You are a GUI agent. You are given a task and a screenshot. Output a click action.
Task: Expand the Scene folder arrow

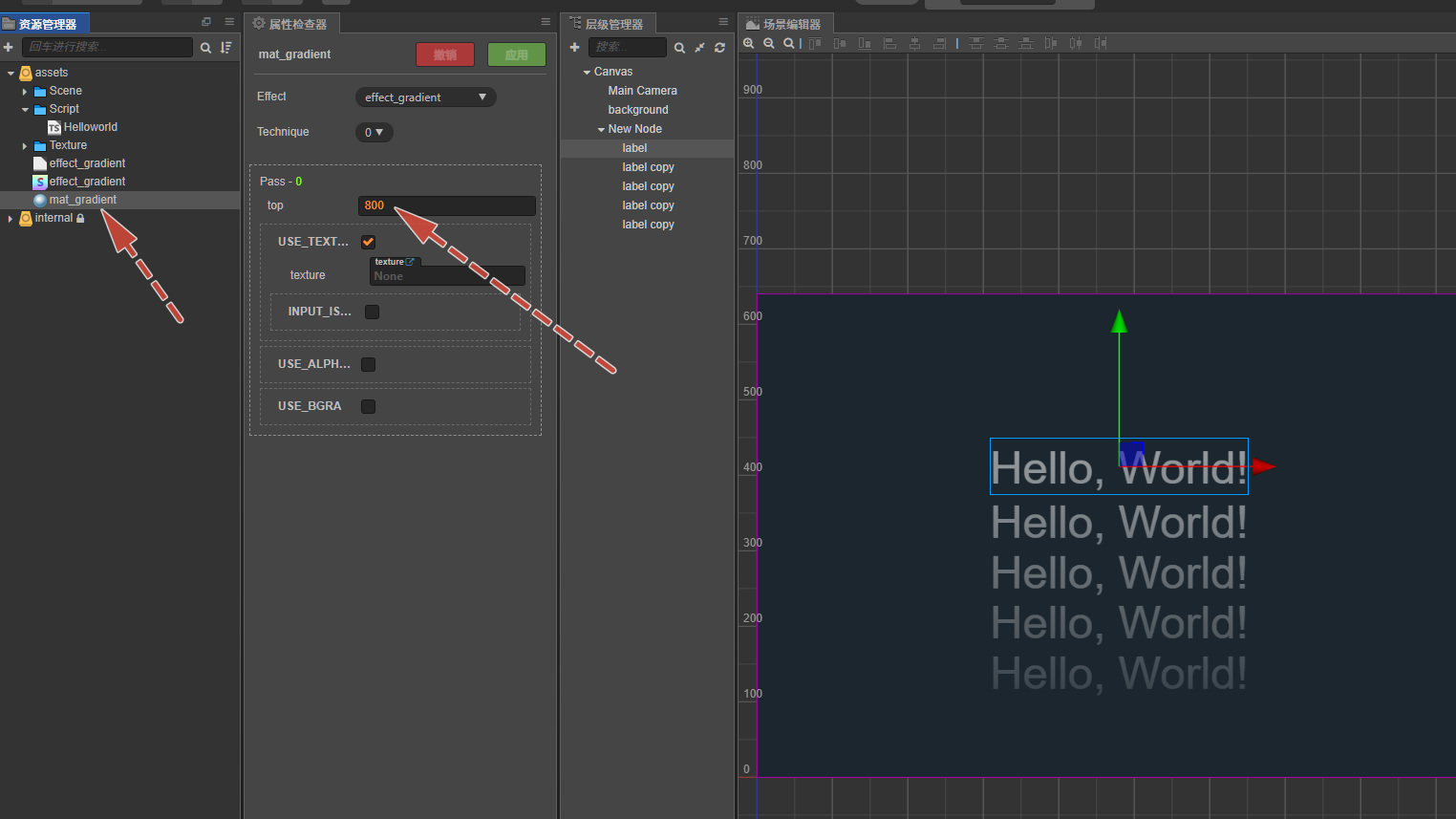(x=25, y=92)
